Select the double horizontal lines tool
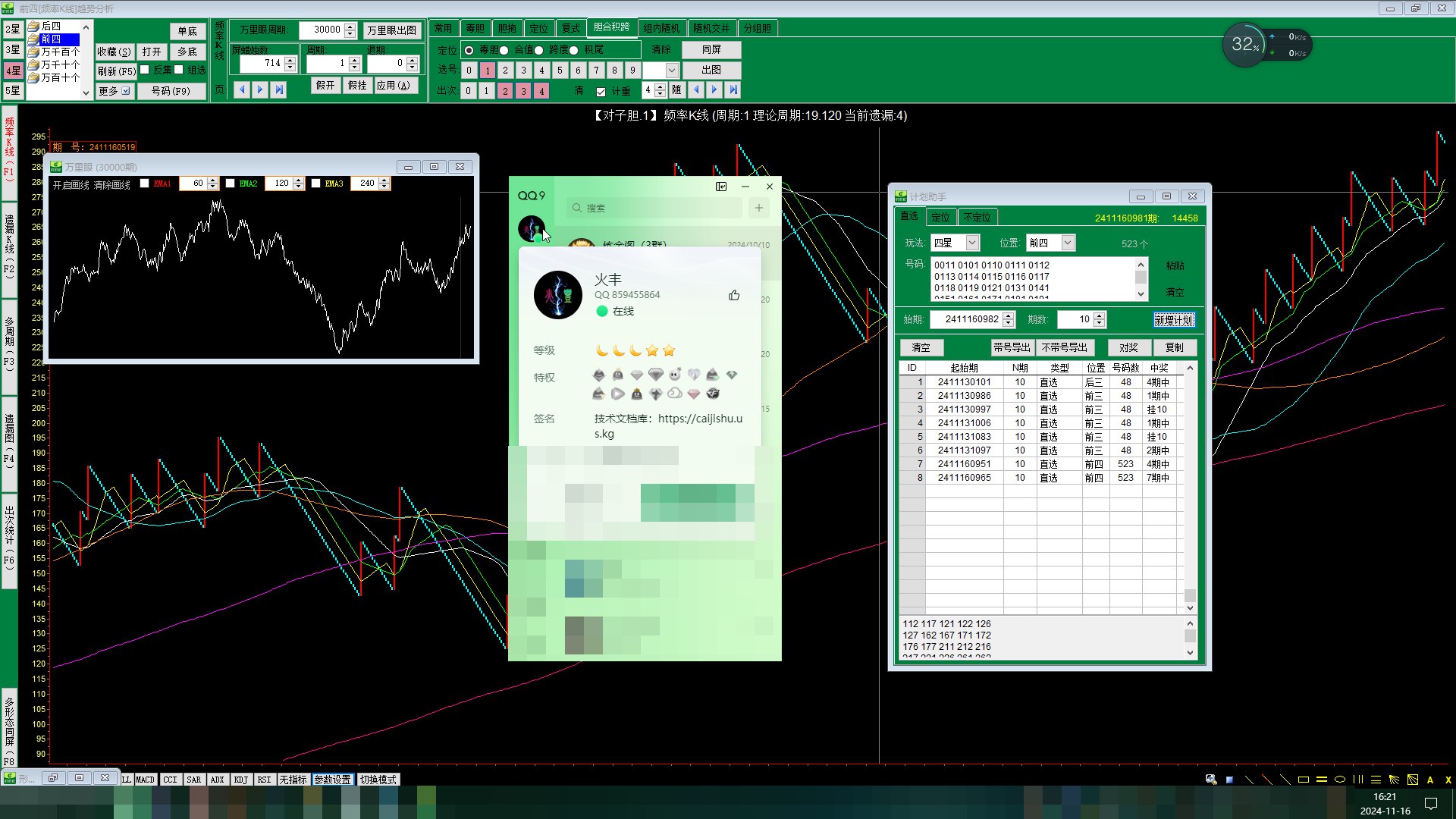The image size is (1456, 819). (x=1322, y=780)
